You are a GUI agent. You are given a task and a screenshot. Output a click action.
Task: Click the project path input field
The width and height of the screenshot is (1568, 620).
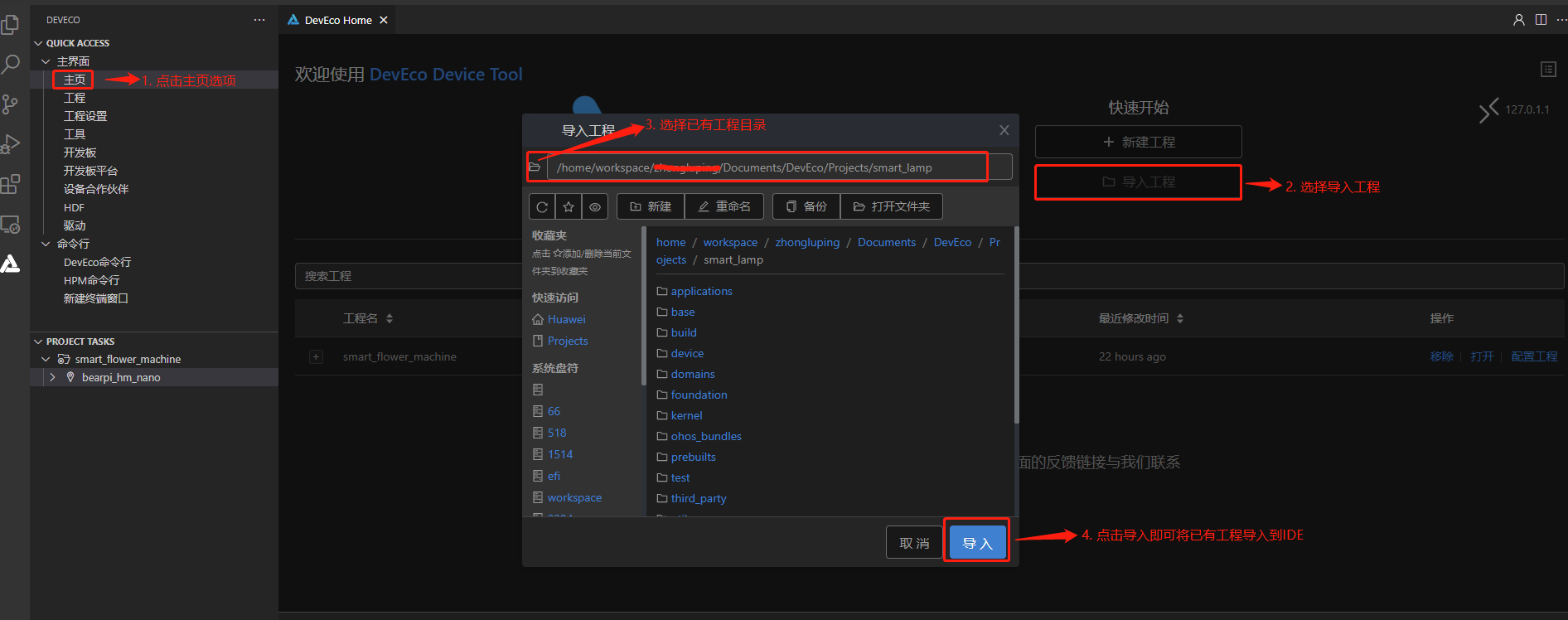click(x=779, y=167)
